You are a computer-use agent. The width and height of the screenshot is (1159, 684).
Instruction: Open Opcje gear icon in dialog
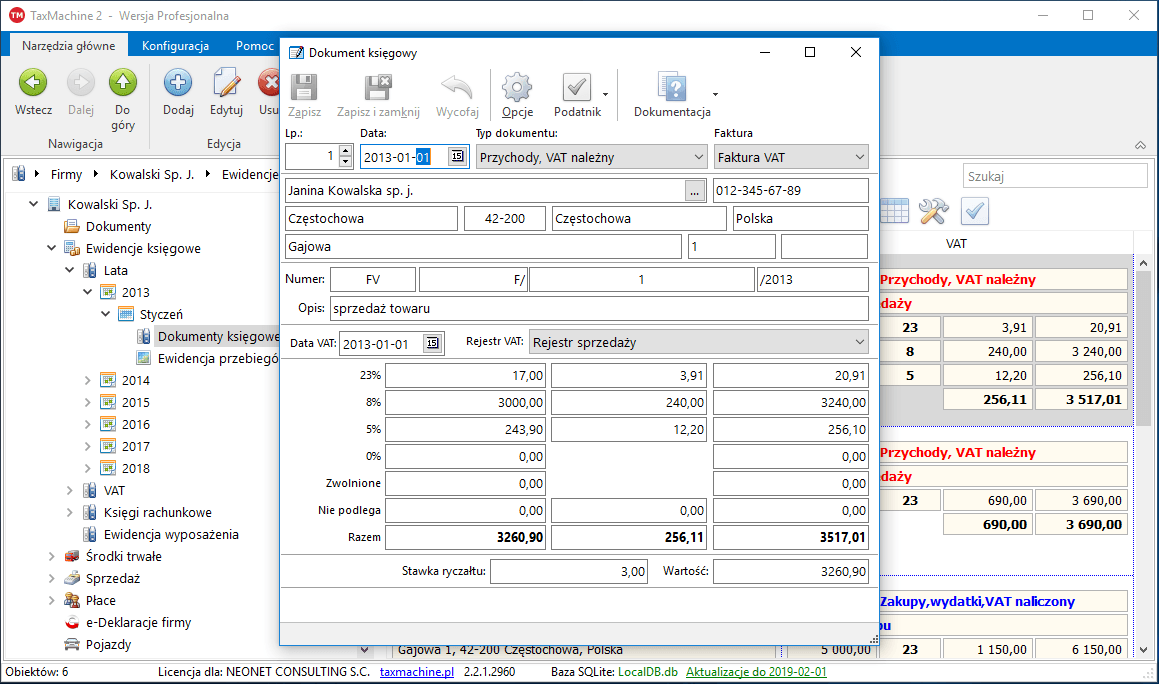[x=517, y=88]
